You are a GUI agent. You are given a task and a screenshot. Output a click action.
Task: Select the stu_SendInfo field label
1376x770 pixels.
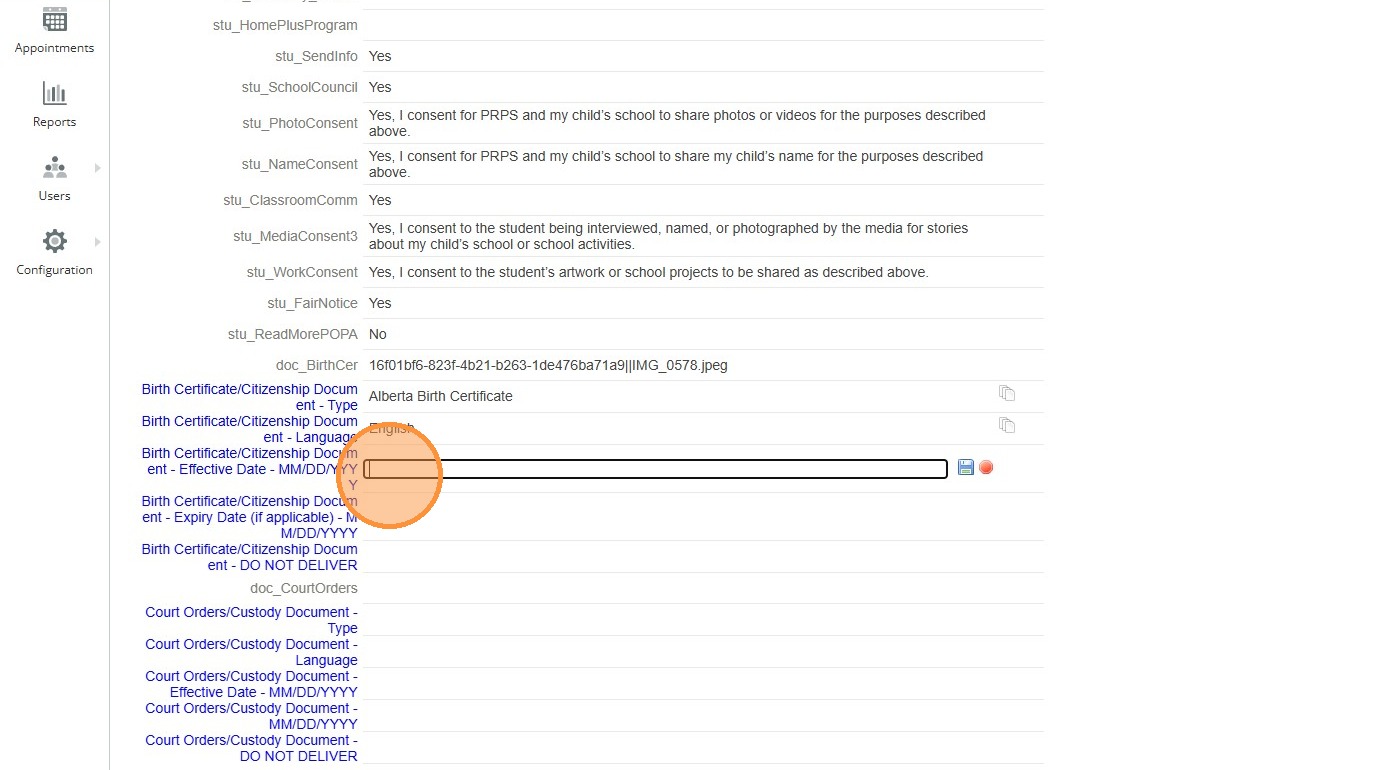point(317,56)
